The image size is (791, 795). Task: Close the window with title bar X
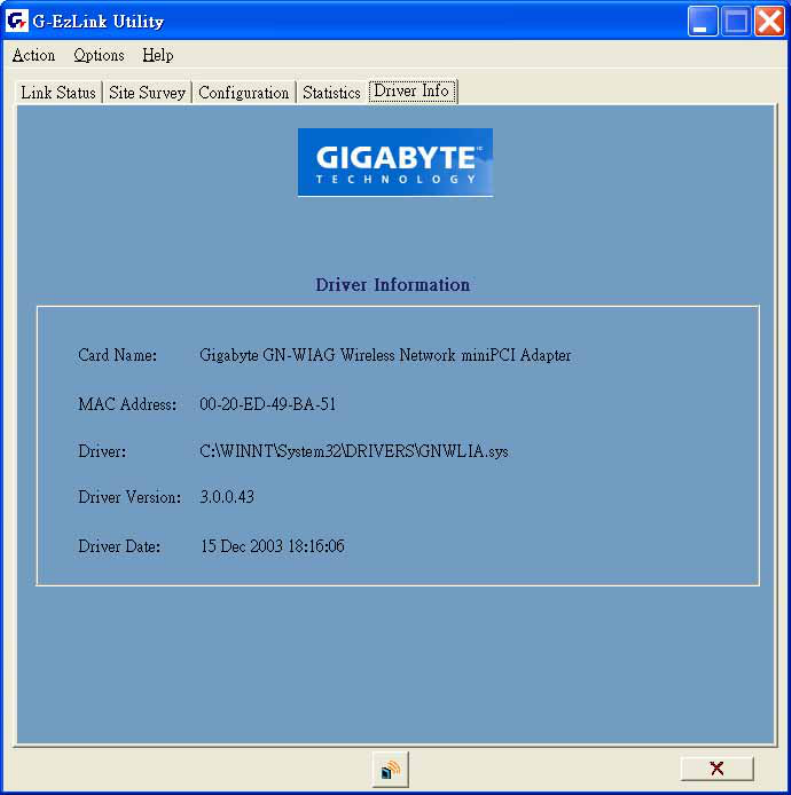[x=769, y=21]
